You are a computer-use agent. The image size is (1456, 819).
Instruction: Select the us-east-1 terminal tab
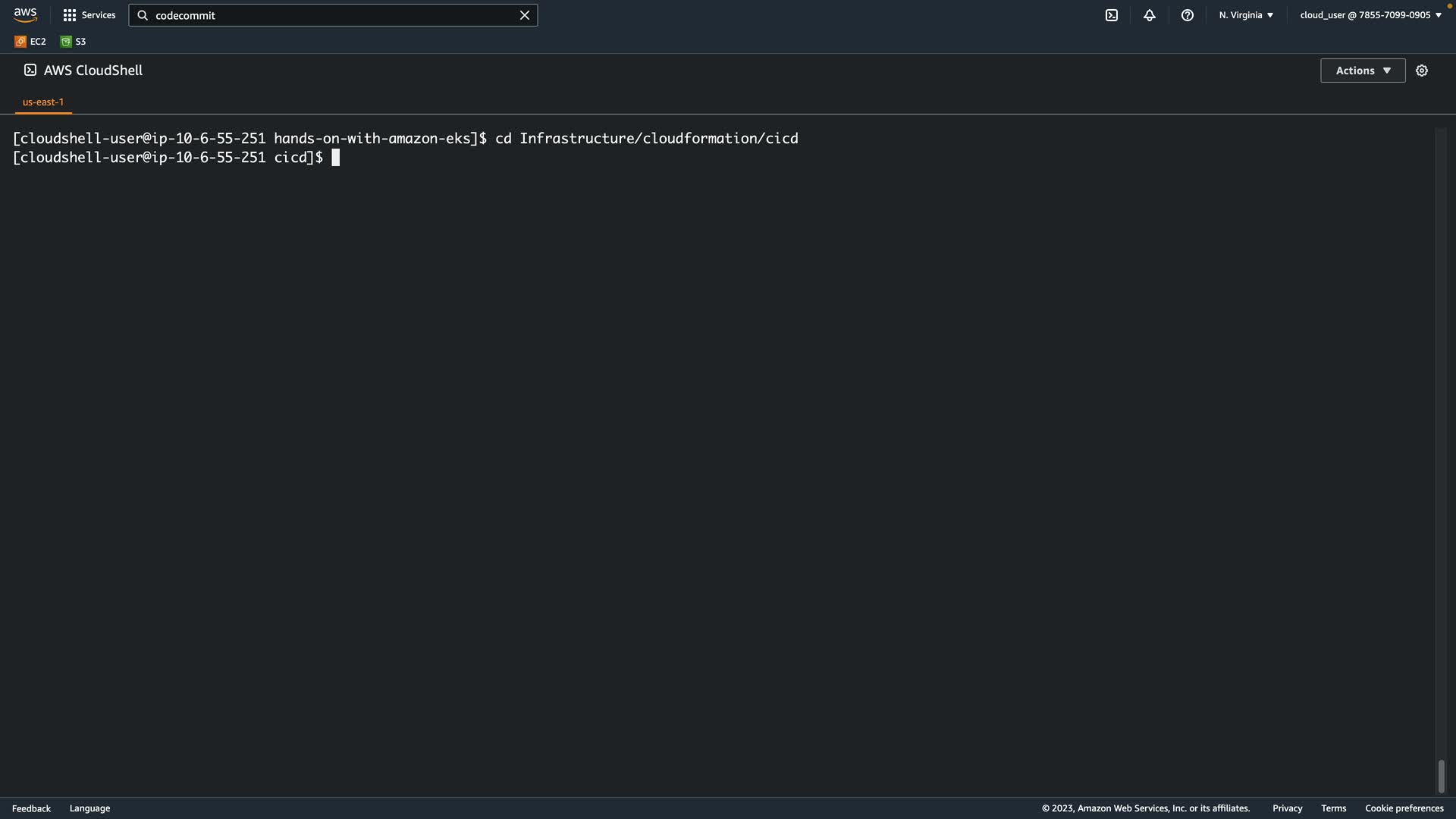(43, 102)
